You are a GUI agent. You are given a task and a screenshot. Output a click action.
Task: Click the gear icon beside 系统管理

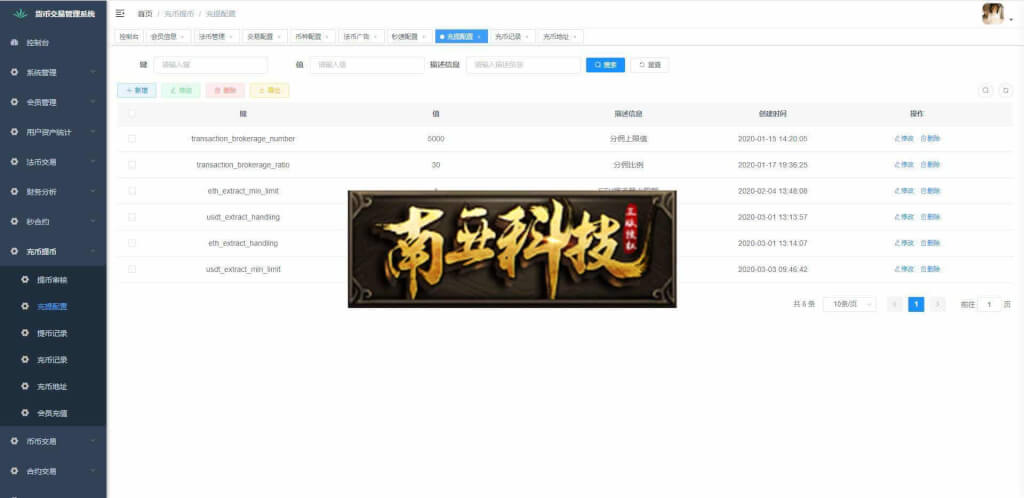pos(14,72)
